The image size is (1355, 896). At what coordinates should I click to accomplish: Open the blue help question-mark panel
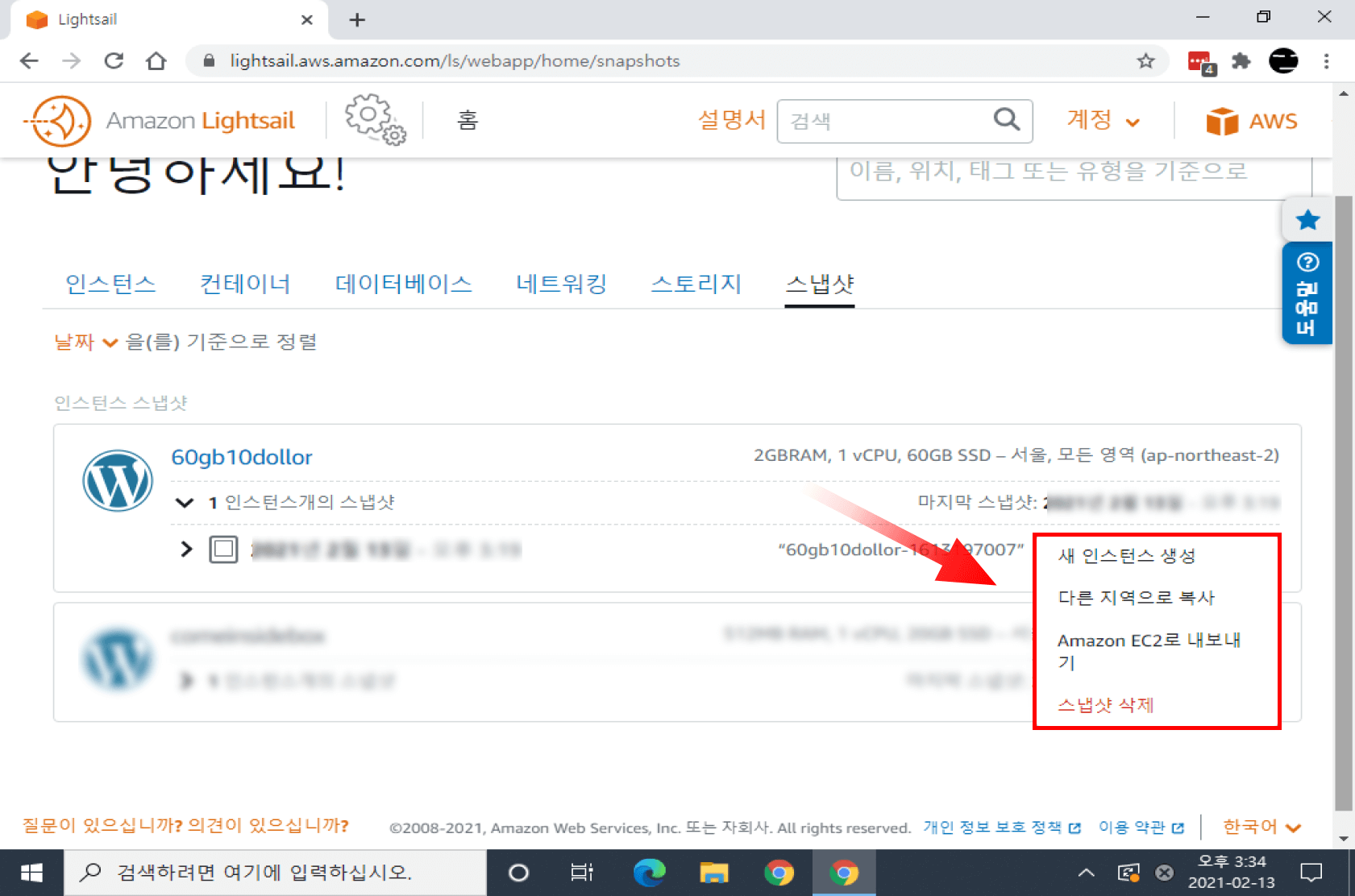[1307, 295]
